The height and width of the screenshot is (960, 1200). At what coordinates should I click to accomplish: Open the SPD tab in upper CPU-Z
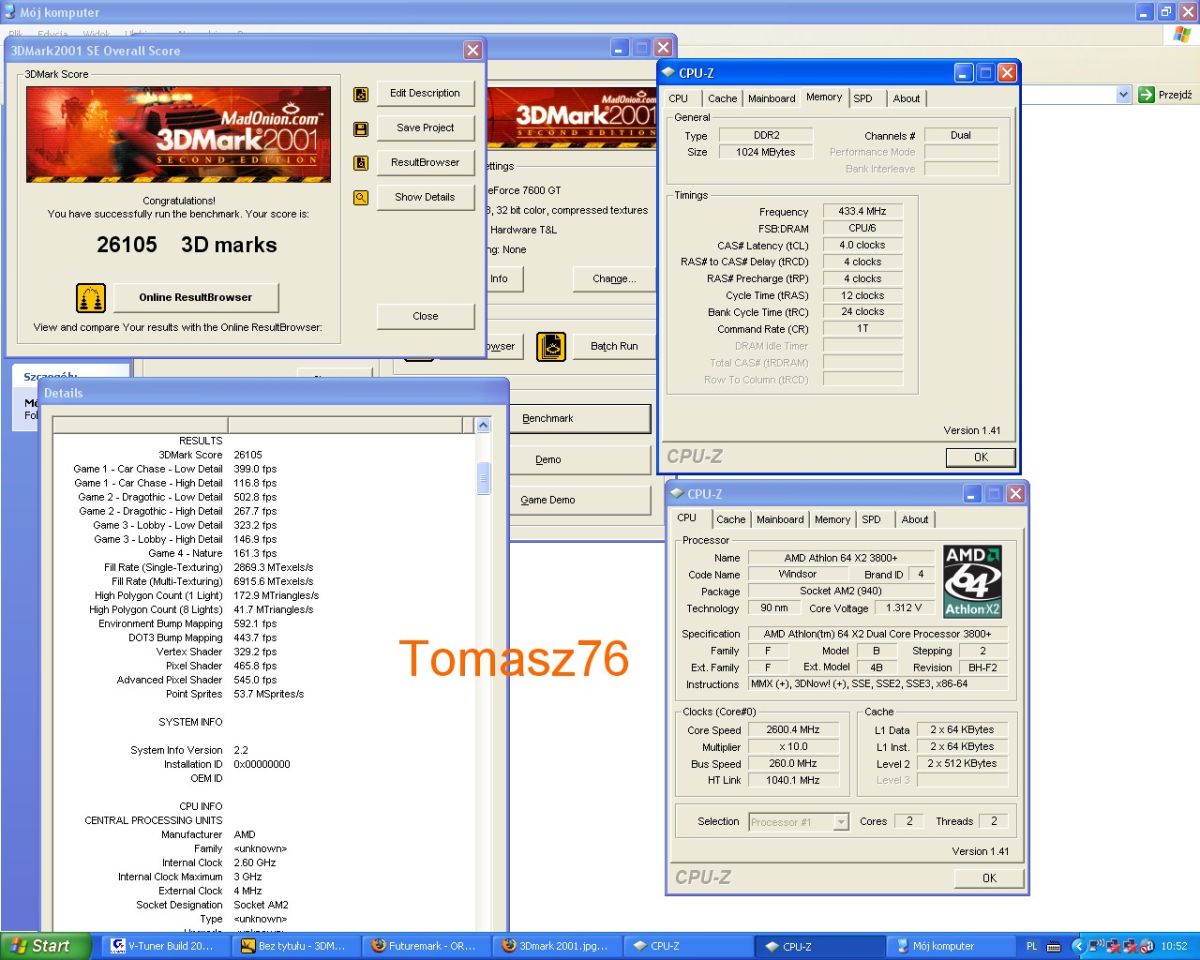(863, 98)
